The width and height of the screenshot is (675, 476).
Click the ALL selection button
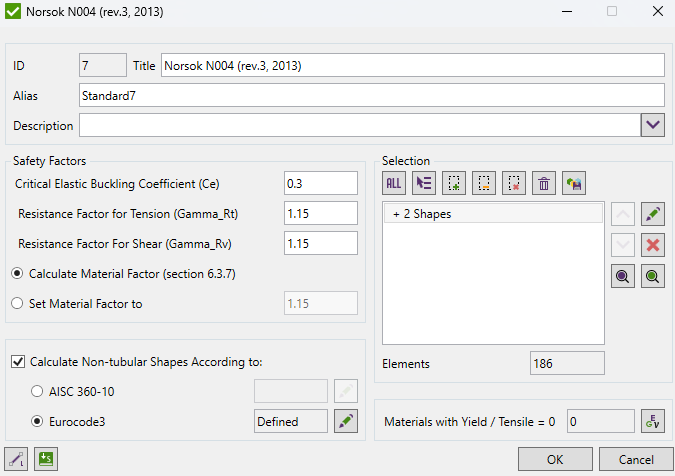[x=394, y=183]
